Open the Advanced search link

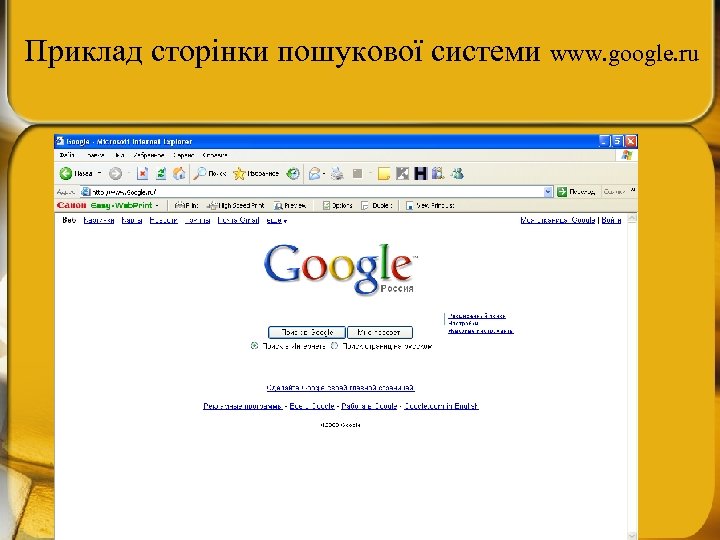pos(477,316)
